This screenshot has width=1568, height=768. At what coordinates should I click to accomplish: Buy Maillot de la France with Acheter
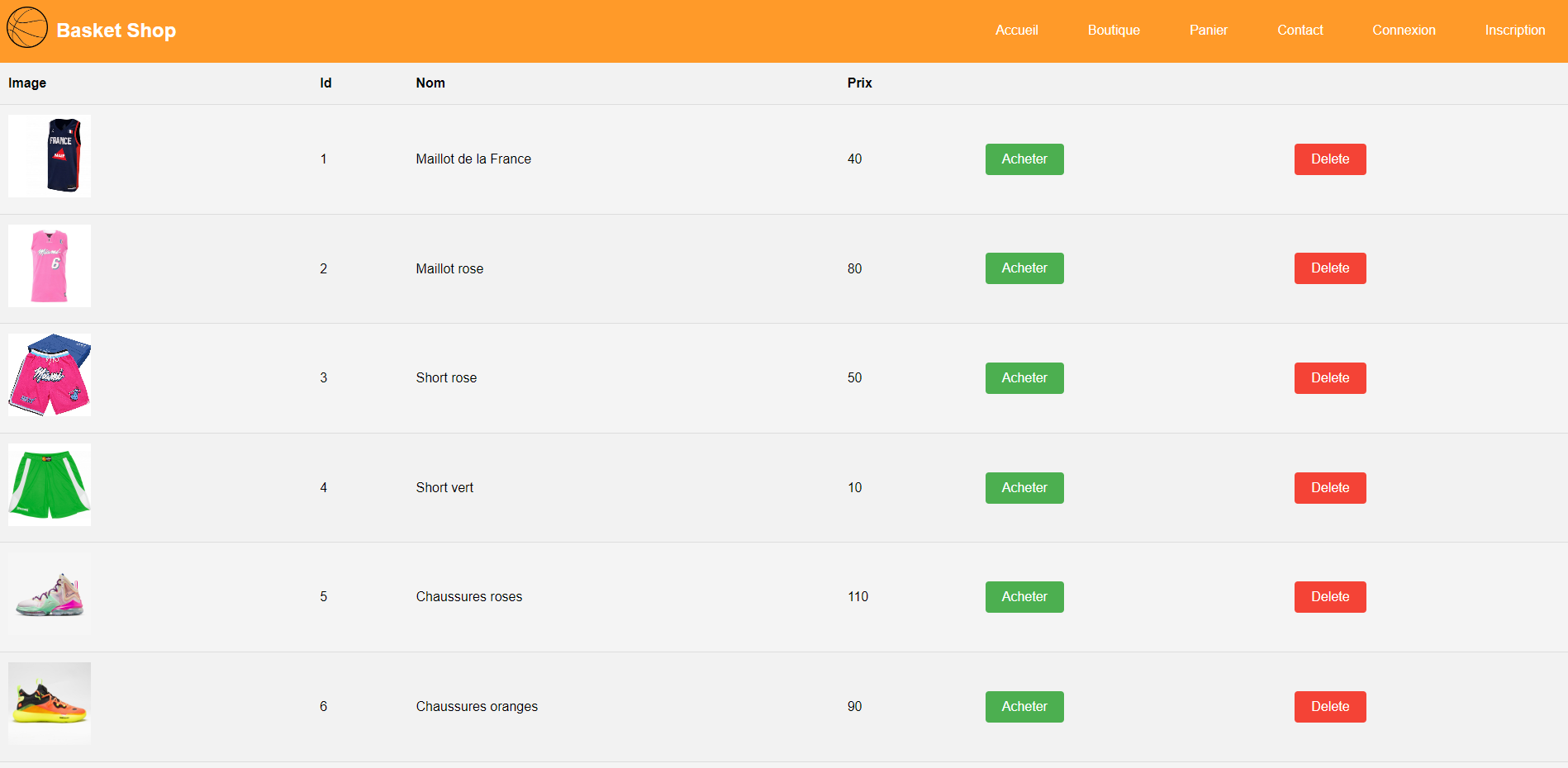coord(1024,159)
